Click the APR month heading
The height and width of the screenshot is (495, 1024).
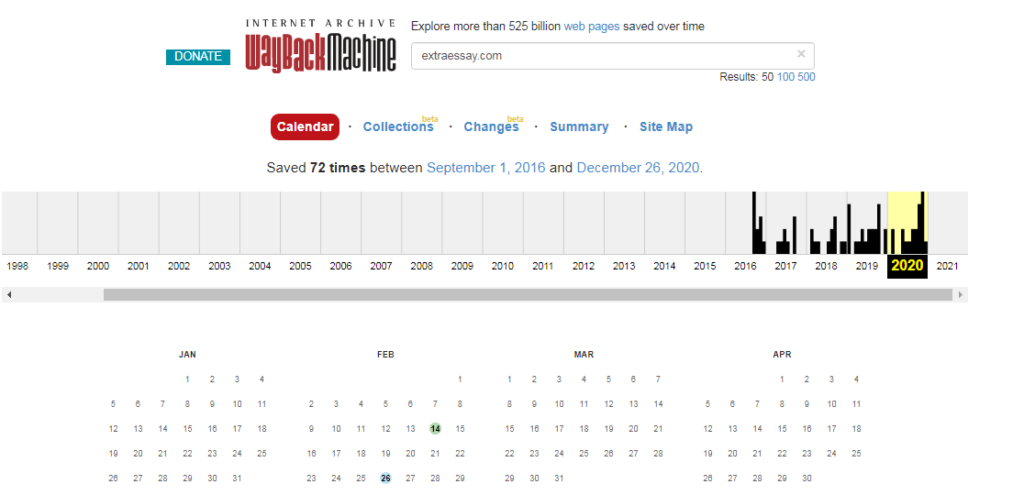pyautogui.click(x=782, y=355)
